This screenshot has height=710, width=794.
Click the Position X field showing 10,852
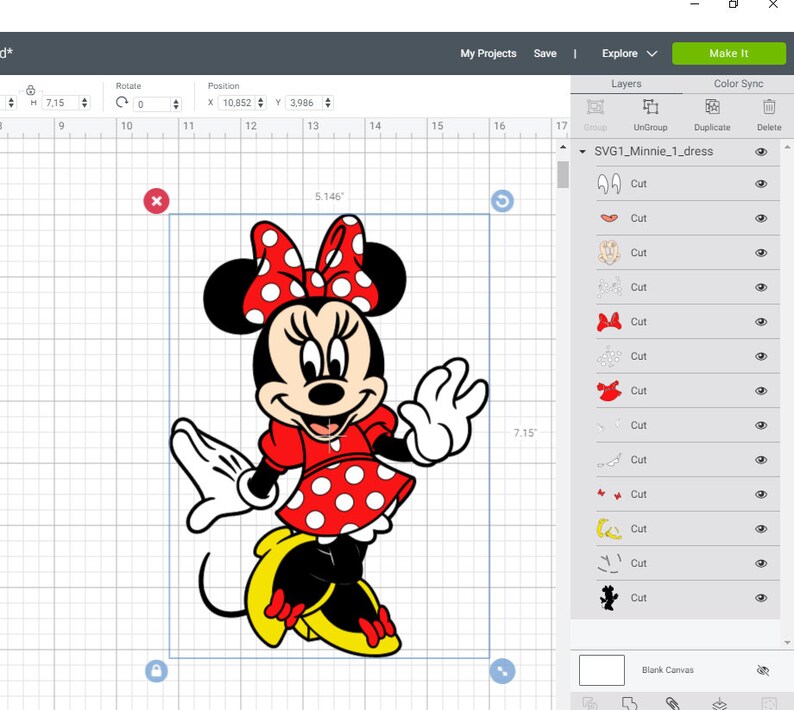(x=237, y=103)
